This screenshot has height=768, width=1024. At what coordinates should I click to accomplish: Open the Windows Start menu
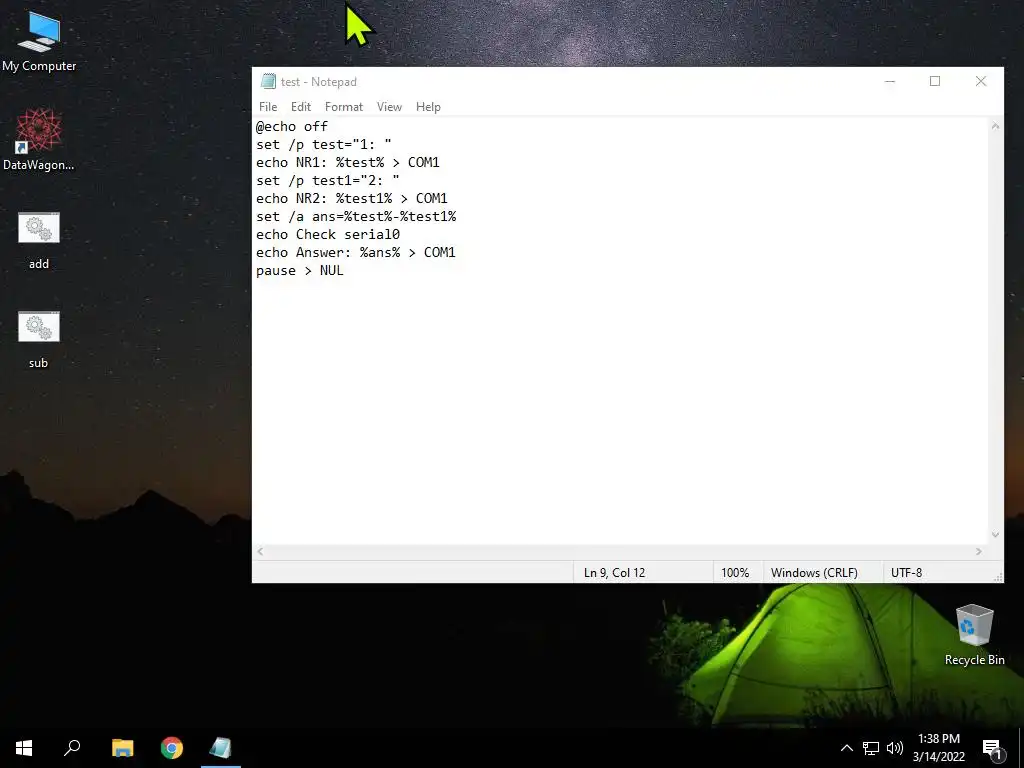pyautogui.click(x=24, y=748)
